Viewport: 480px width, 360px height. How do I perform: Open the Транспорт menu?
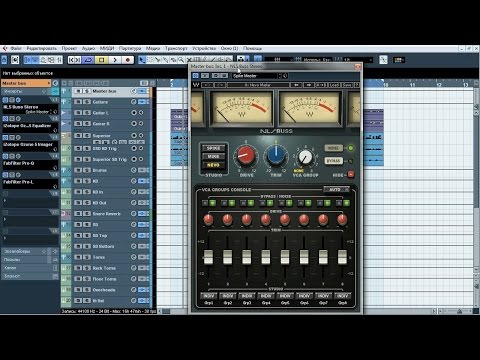[176, 48]
